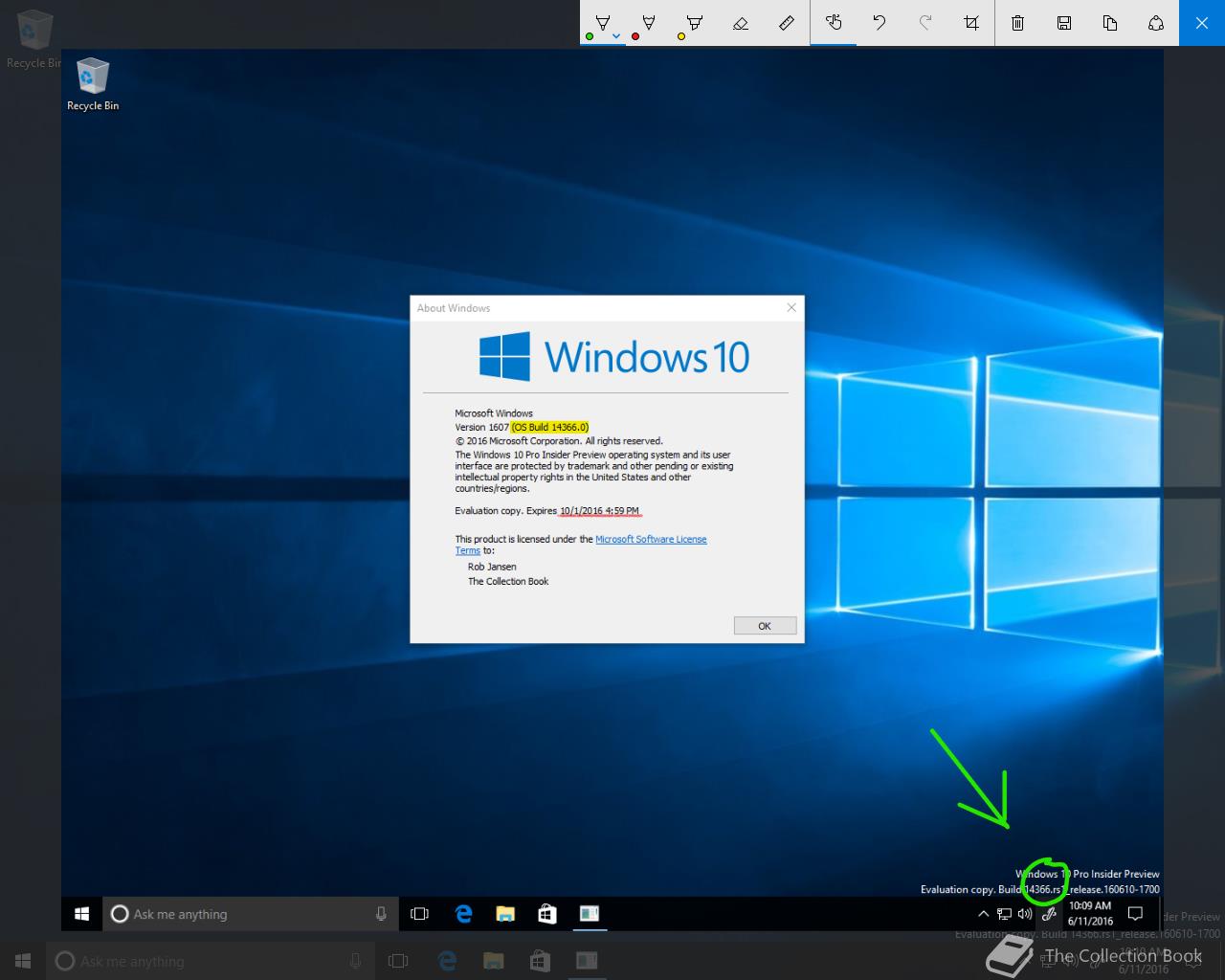Click 'The Collection Book' text in the dialog

508,581
